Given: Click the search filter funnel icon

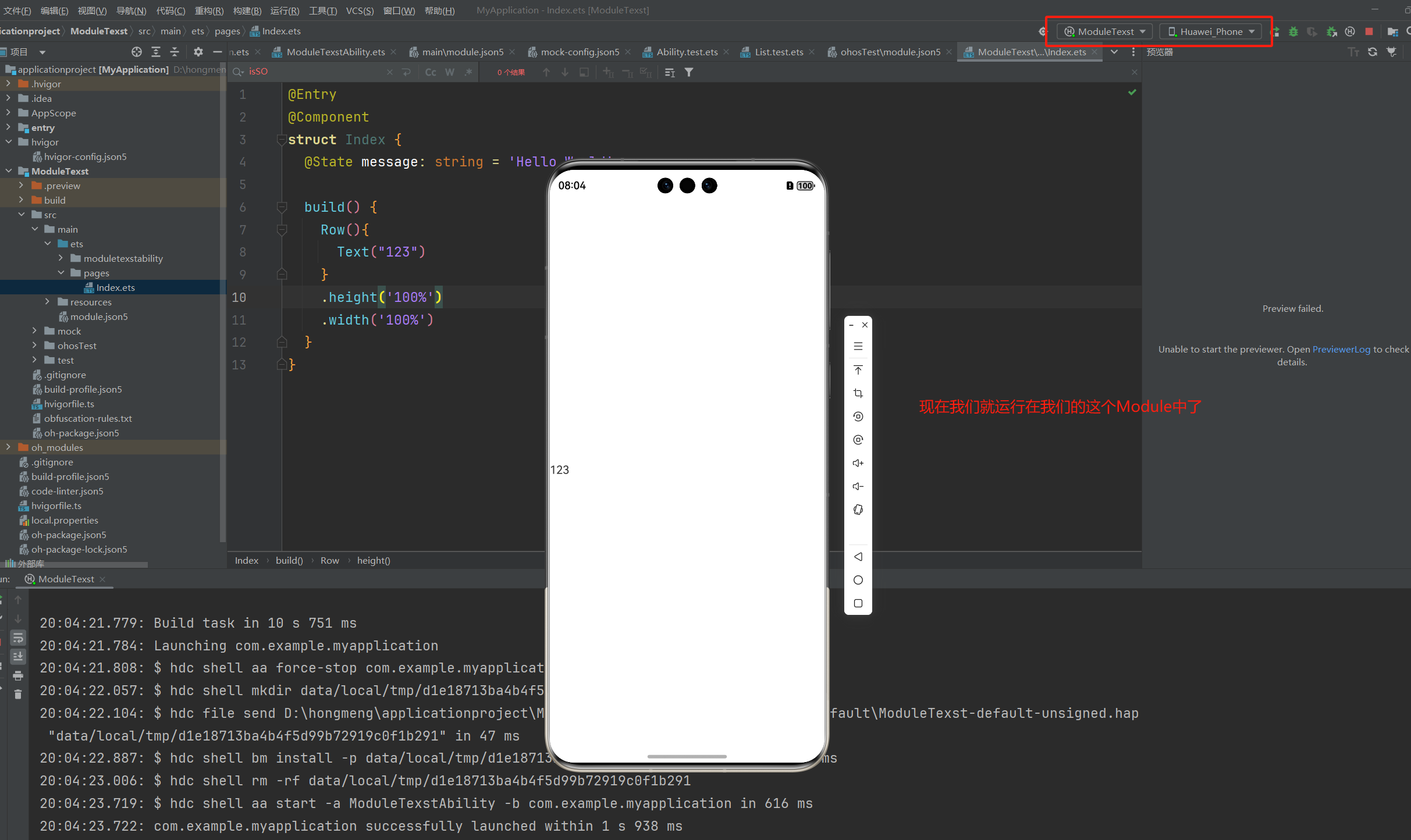Looking at the screenshot, I should coord(689,72).
